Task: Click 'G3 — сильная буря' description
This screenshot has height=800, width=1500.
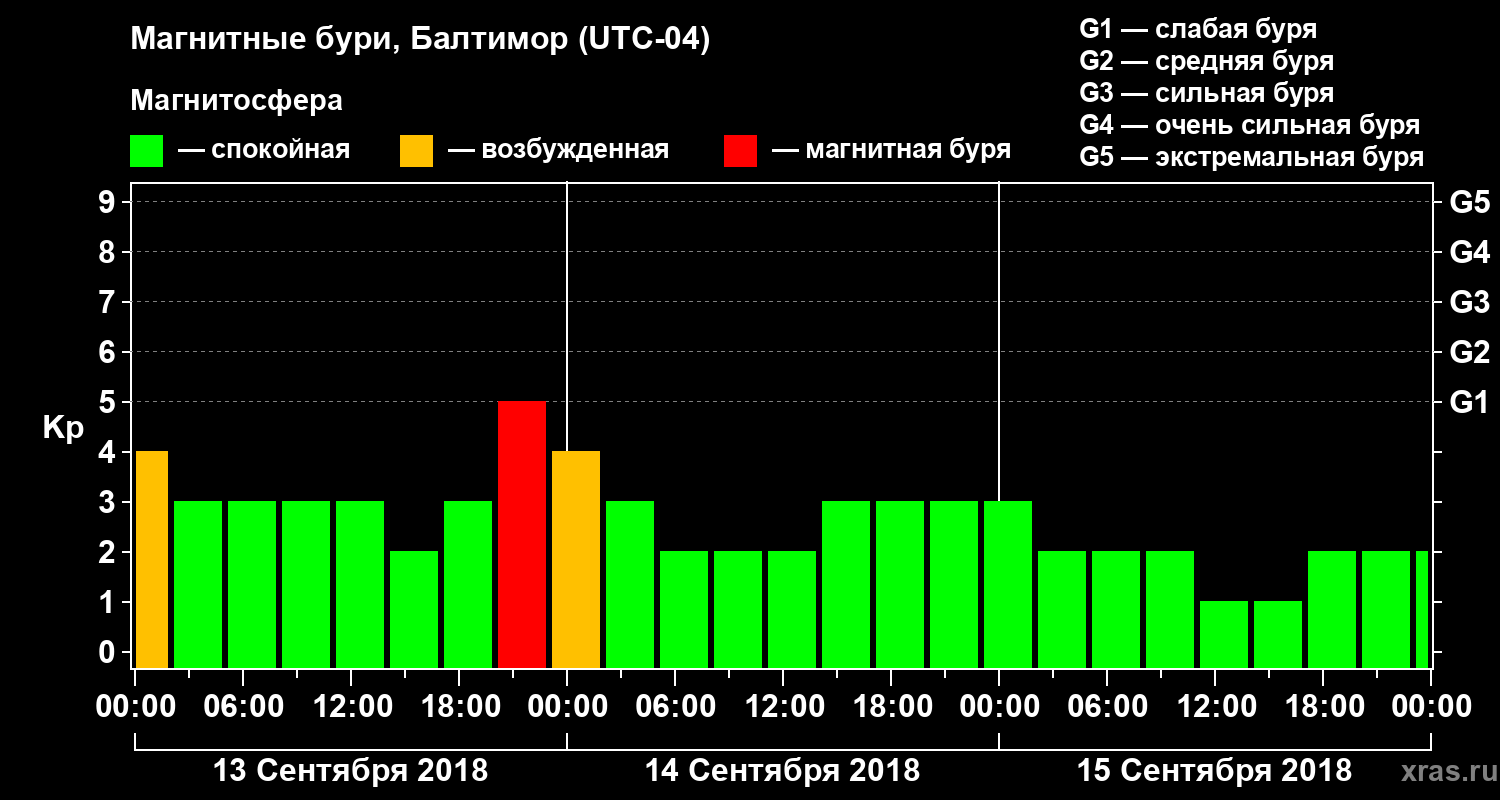Action: (x=1206, y=93)
